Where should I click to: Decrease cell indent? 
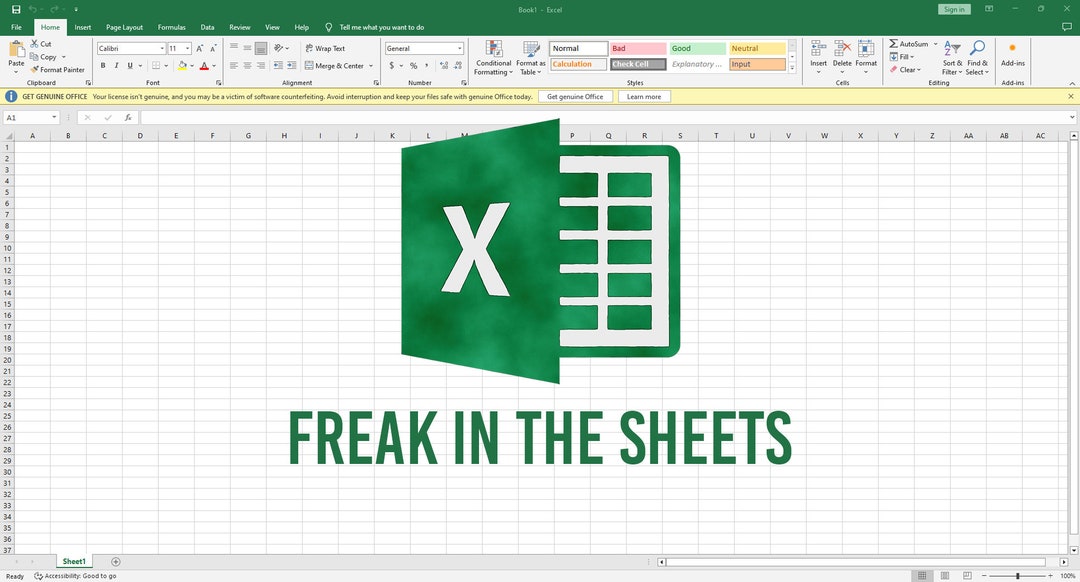point(278,65)
